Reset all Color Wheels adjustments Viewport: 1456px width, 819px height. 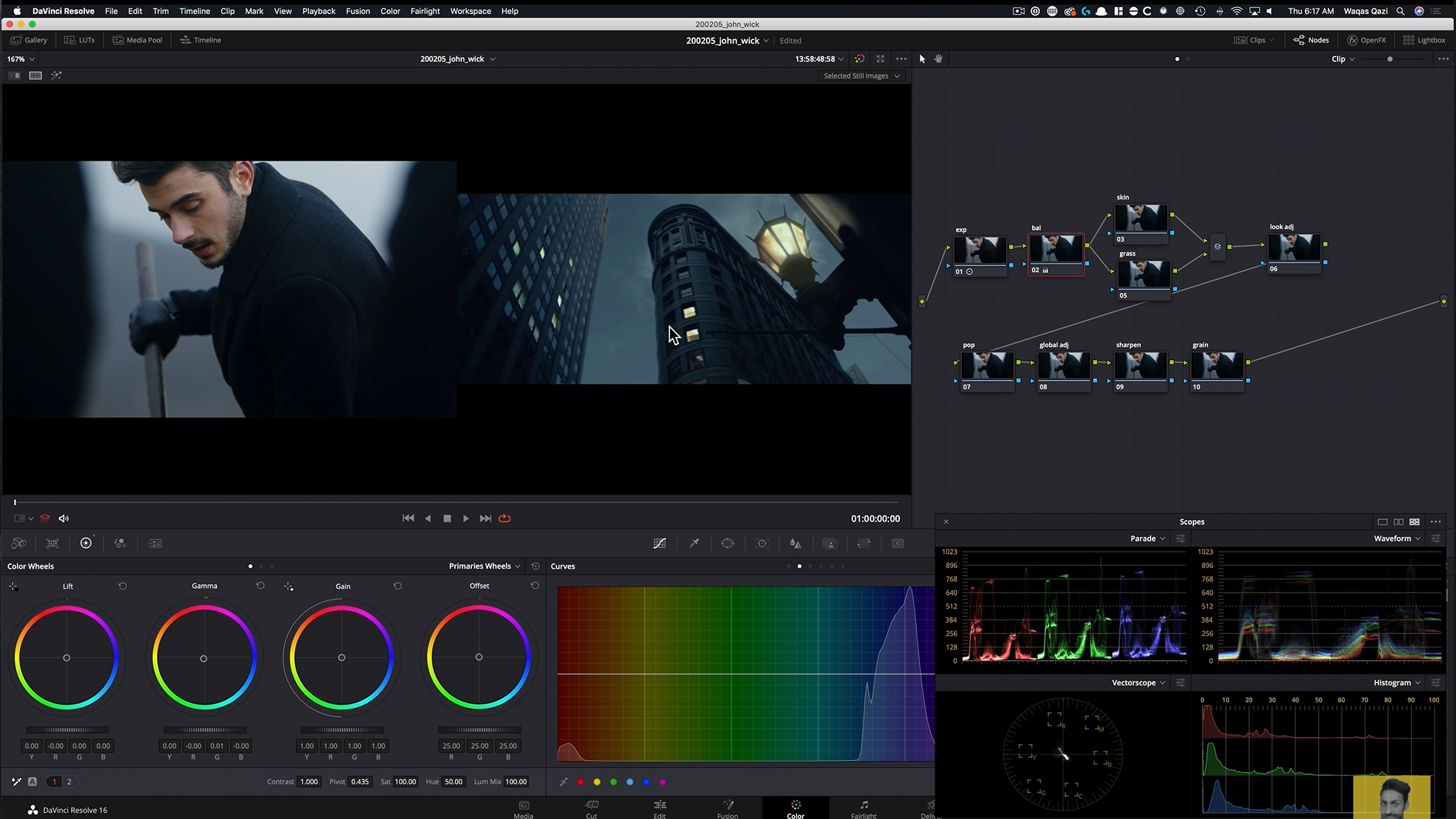tap(535, 566)
